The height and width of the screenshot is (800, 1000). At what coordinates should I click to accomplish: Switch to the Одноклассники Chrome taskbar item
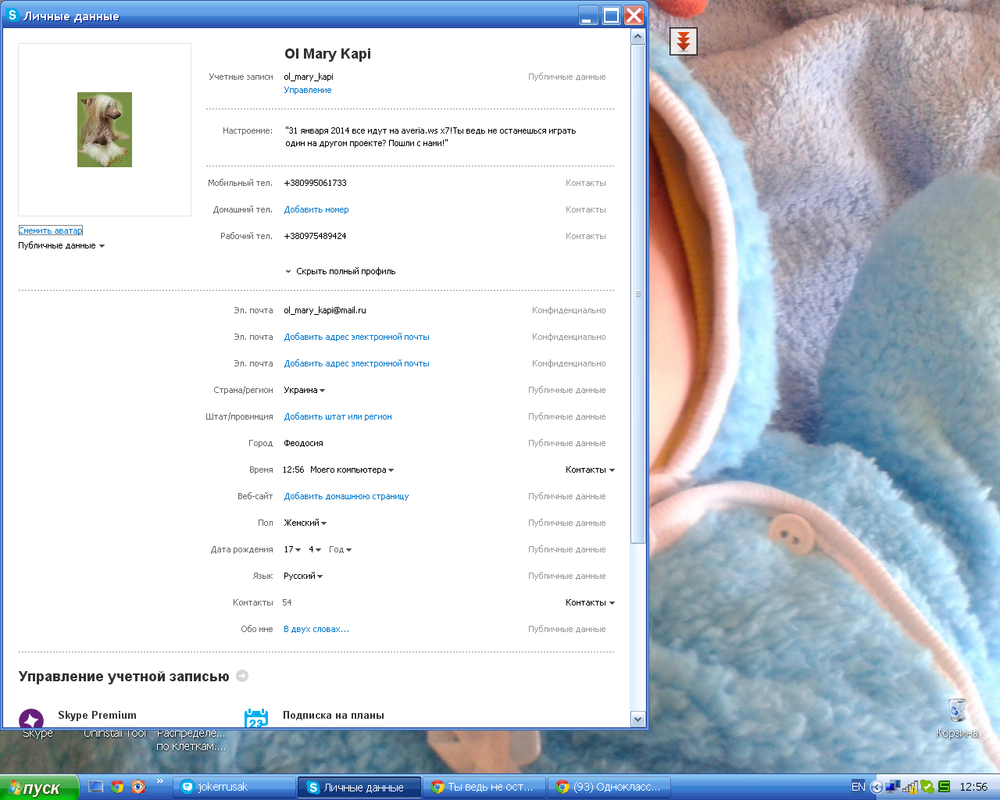coord(610,787)
